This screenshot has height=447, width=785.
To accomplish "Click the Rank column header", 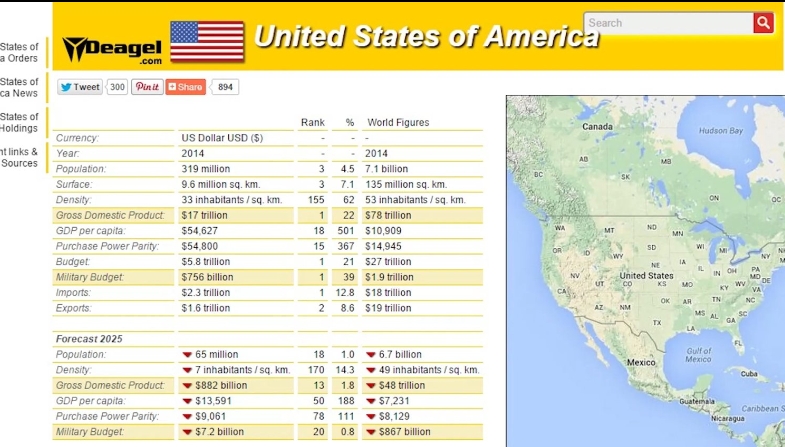I will click(x=312, y=122).
